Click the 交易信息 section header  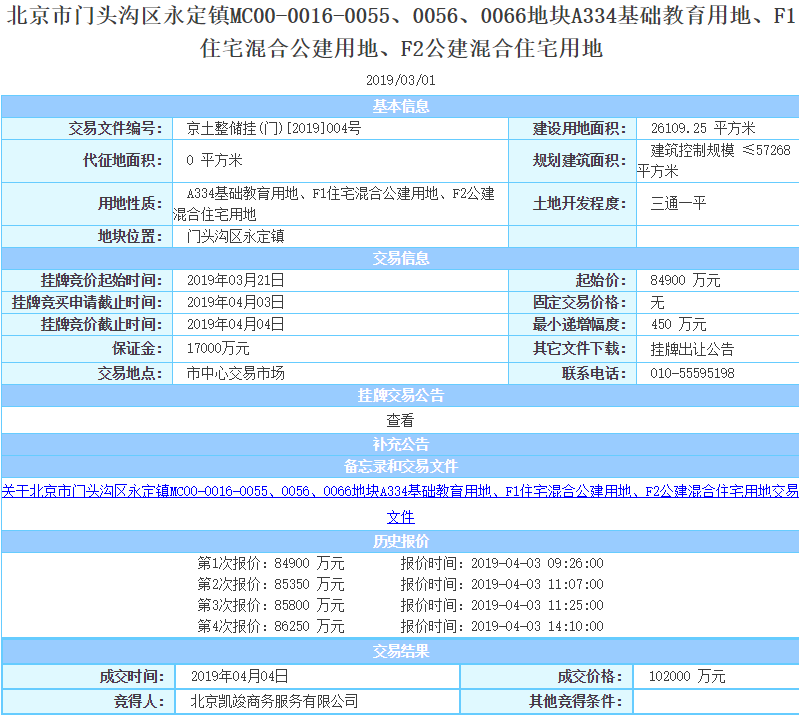click(x=400, y=259)
